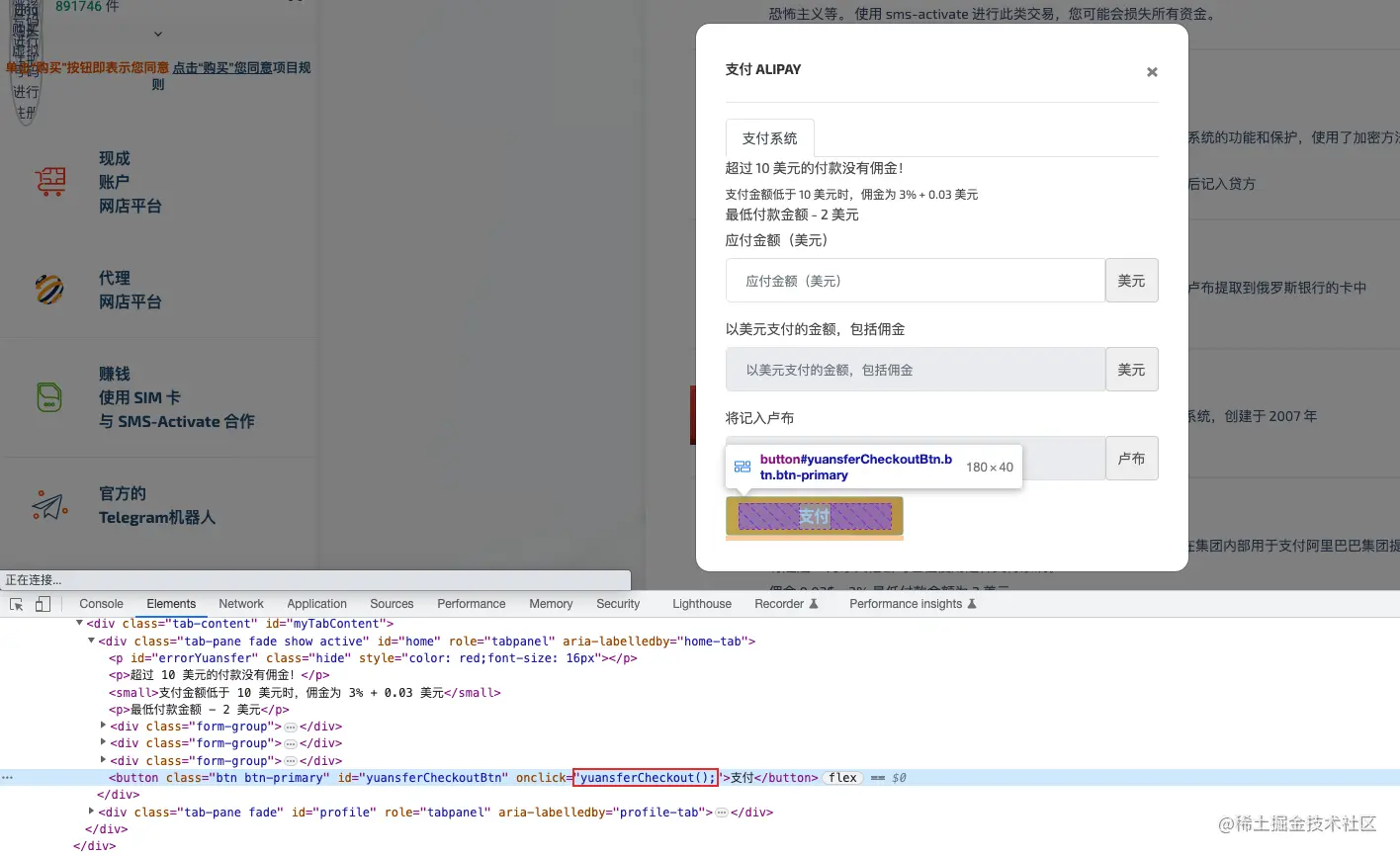The height and width of the screenshot is (857, 1400).
Task: Select the Security tab
Action: tap(618, 604)
